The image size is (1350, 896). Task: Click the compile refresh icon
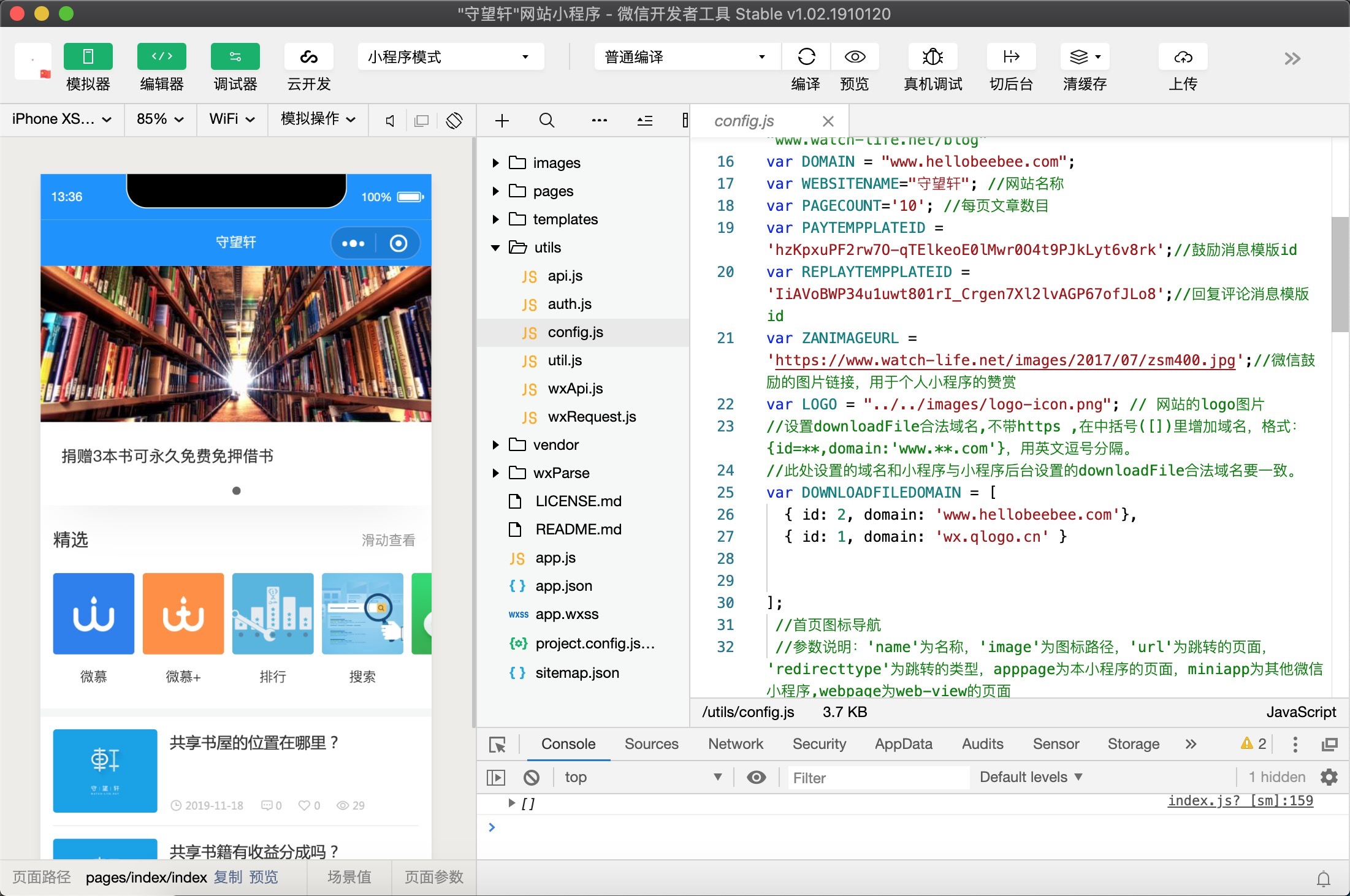pos(806,57)
